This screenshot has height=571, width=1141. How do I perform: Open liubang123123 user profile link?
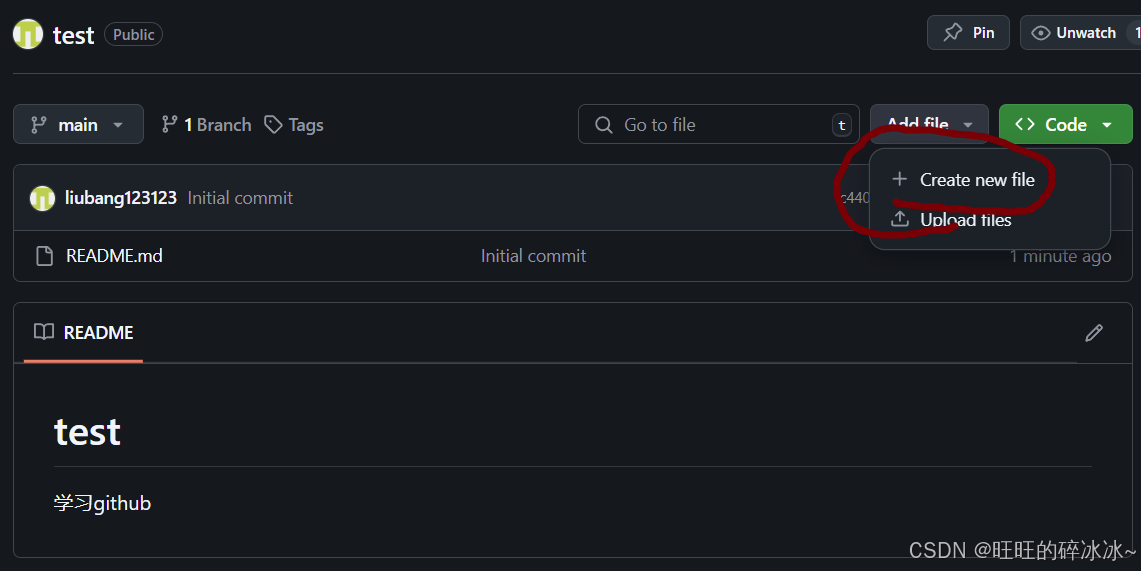coord(121,198)
